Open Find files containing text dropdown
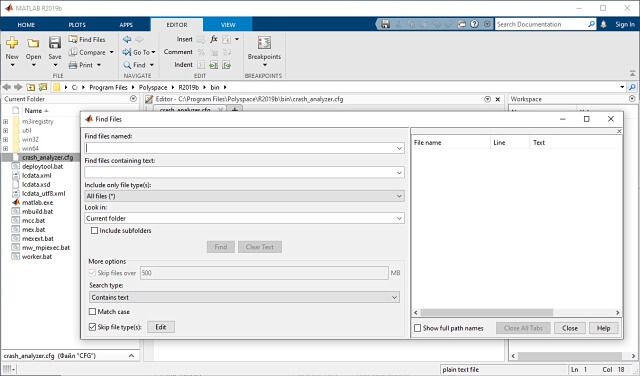This screenshot has width=640, height=376. pos(399,173)
